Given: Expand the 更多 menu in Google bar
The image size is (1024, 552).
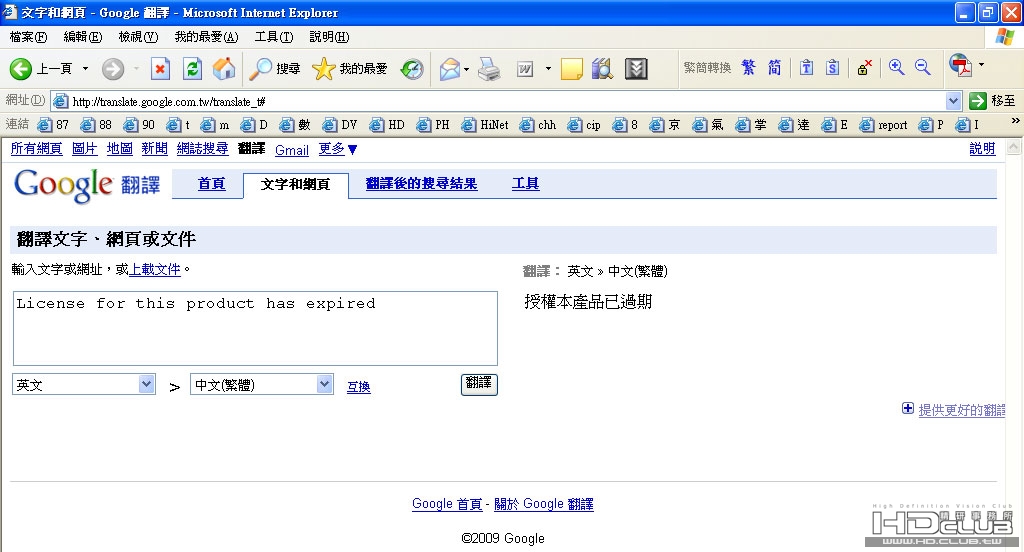Looking at the screenshot, I should point(338,150).
